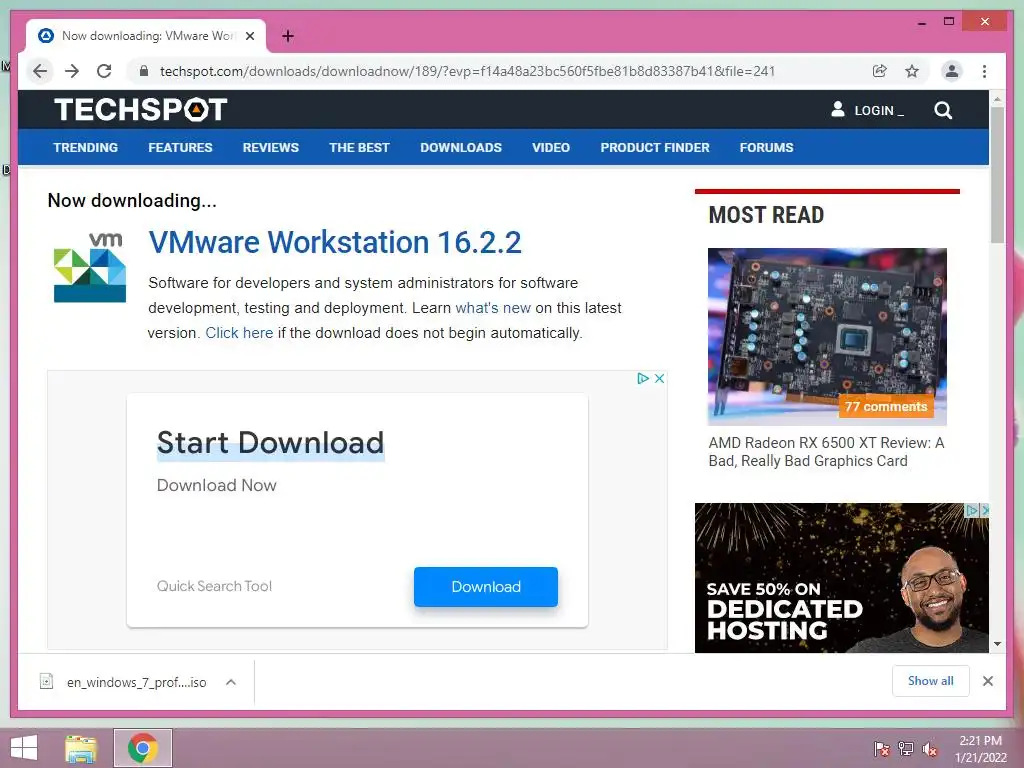Click the 'Start Download' ad heading

pyautogui.click(x=270, y=443)
